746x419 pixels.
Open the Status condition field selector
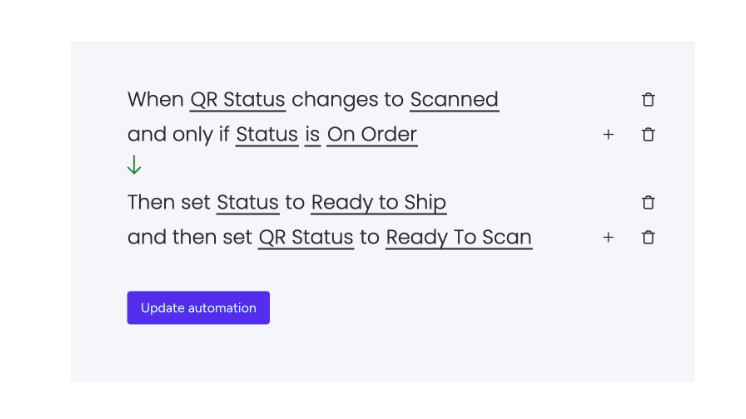pos(266,135)
